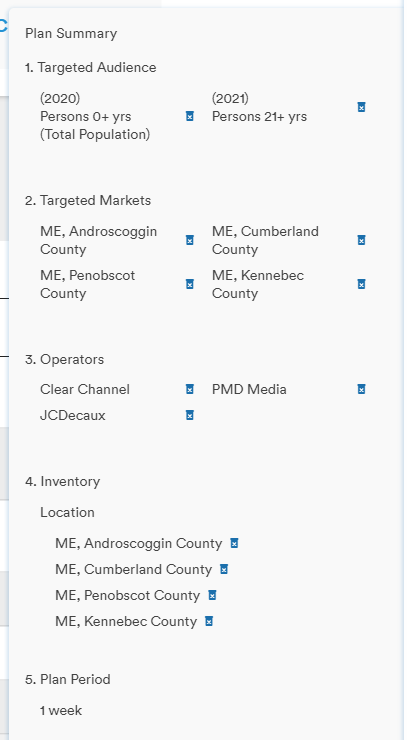This screenshot has width=407, height=740.
Task: Remove Cumberland County from Inventory Location
Action: click(224, 569)
